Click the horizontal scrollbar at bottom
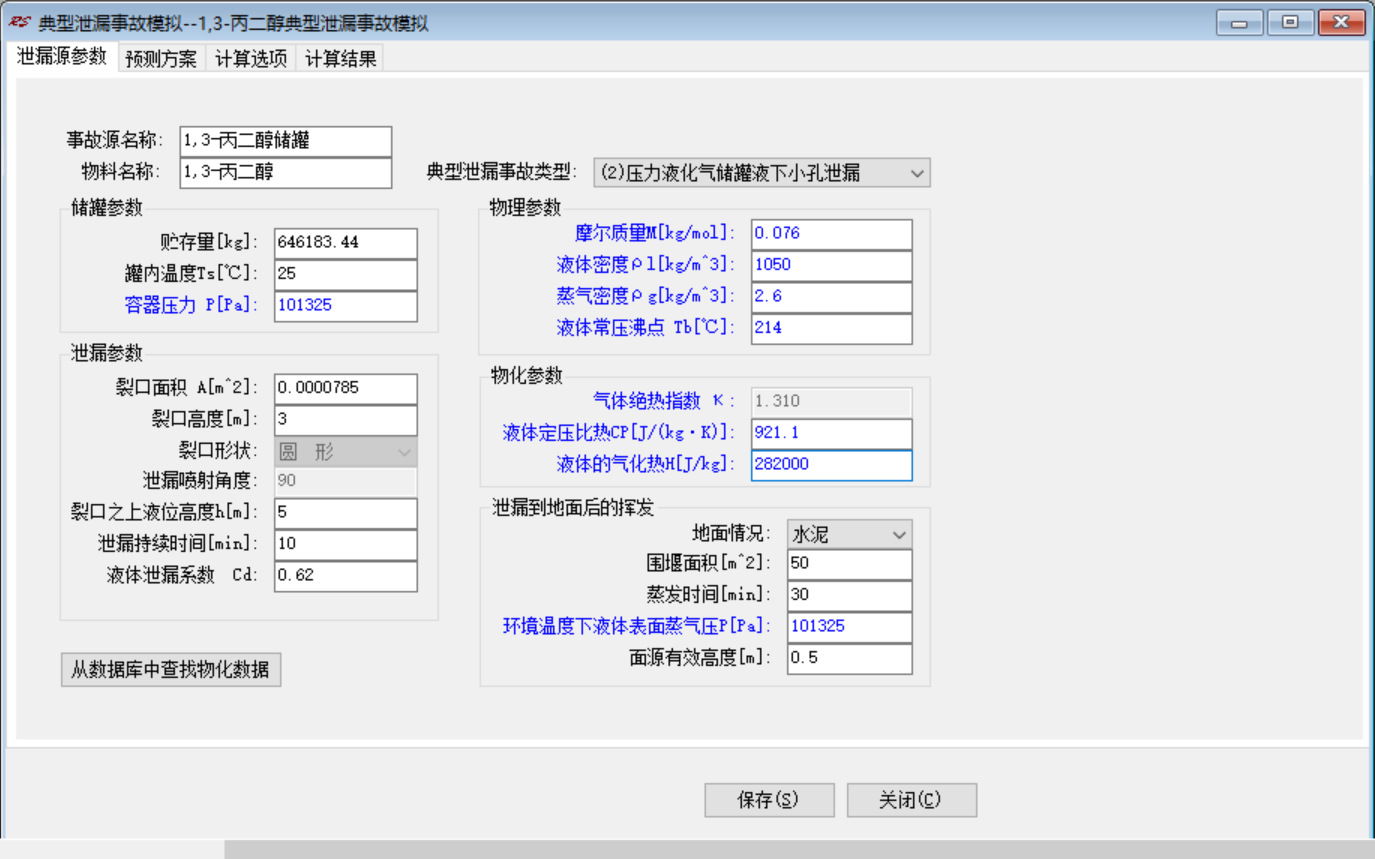The width and height of the screenshot is (1375, 859). [799, 850]
